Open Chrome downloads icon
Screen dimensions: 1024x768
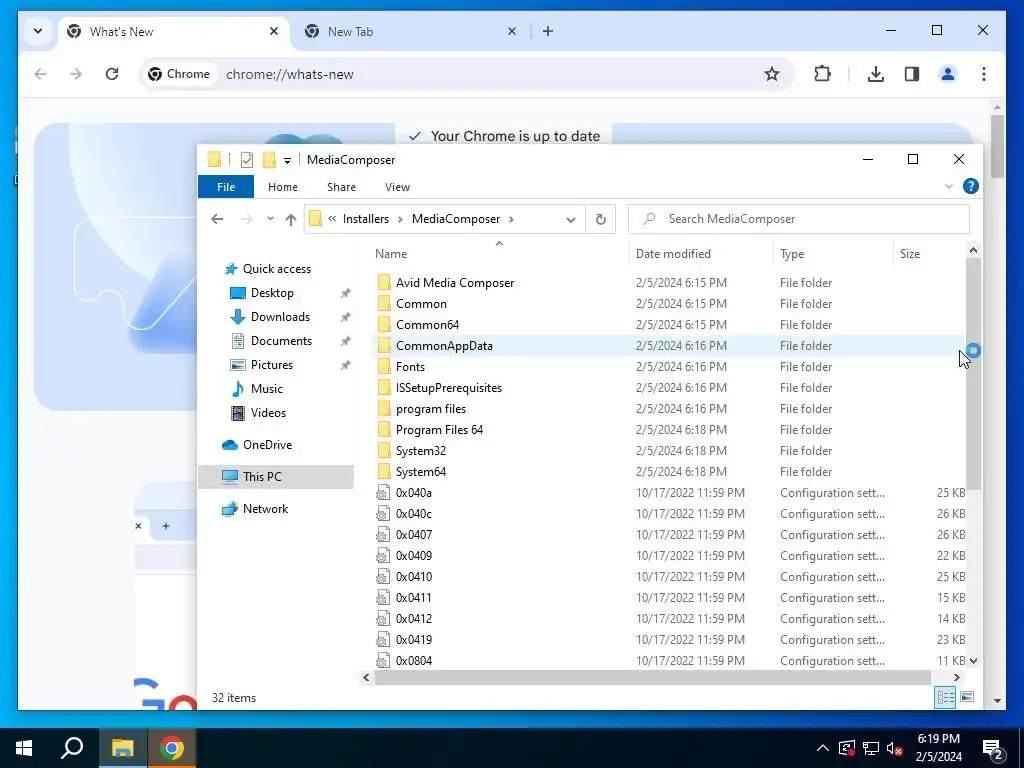point(876,74)
